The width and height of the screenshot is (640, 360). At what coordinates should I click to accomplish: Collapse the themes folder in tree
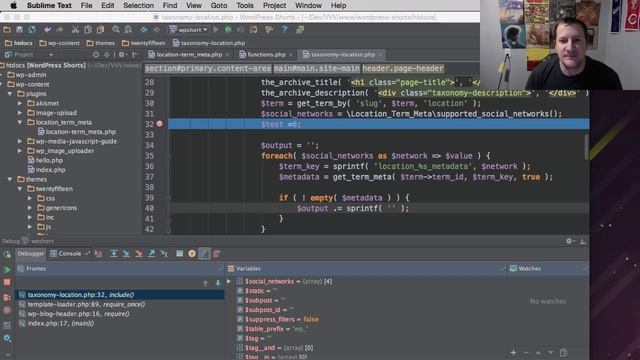click(x=10, y=179)
